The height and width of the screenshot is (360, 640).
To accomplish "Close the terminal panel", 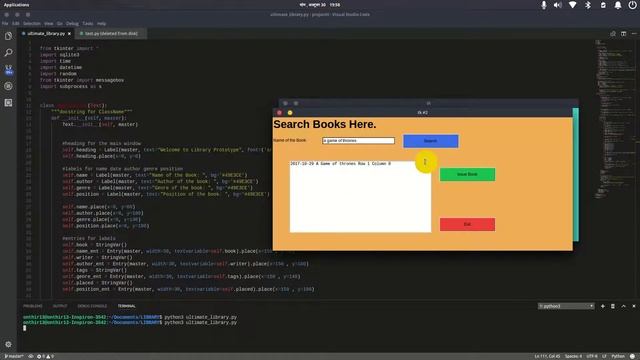I will coord(634,306).
